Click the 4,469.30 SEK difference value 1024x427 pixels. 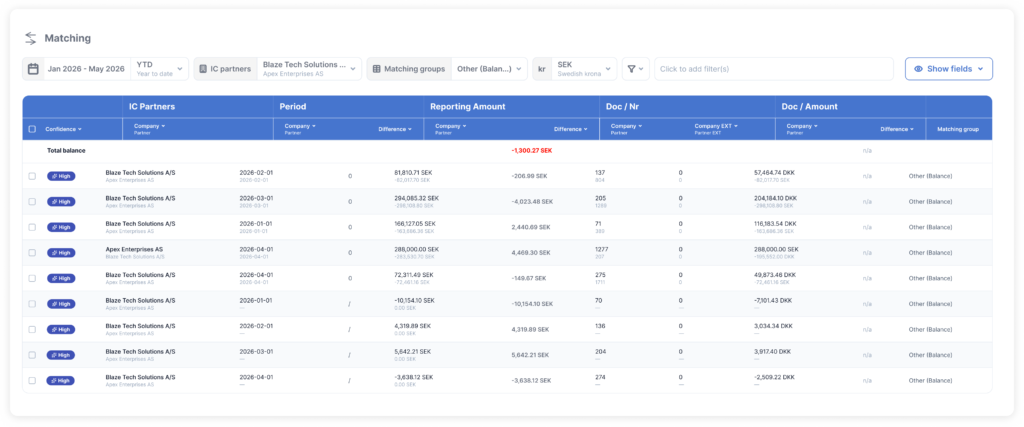(531, 253)
